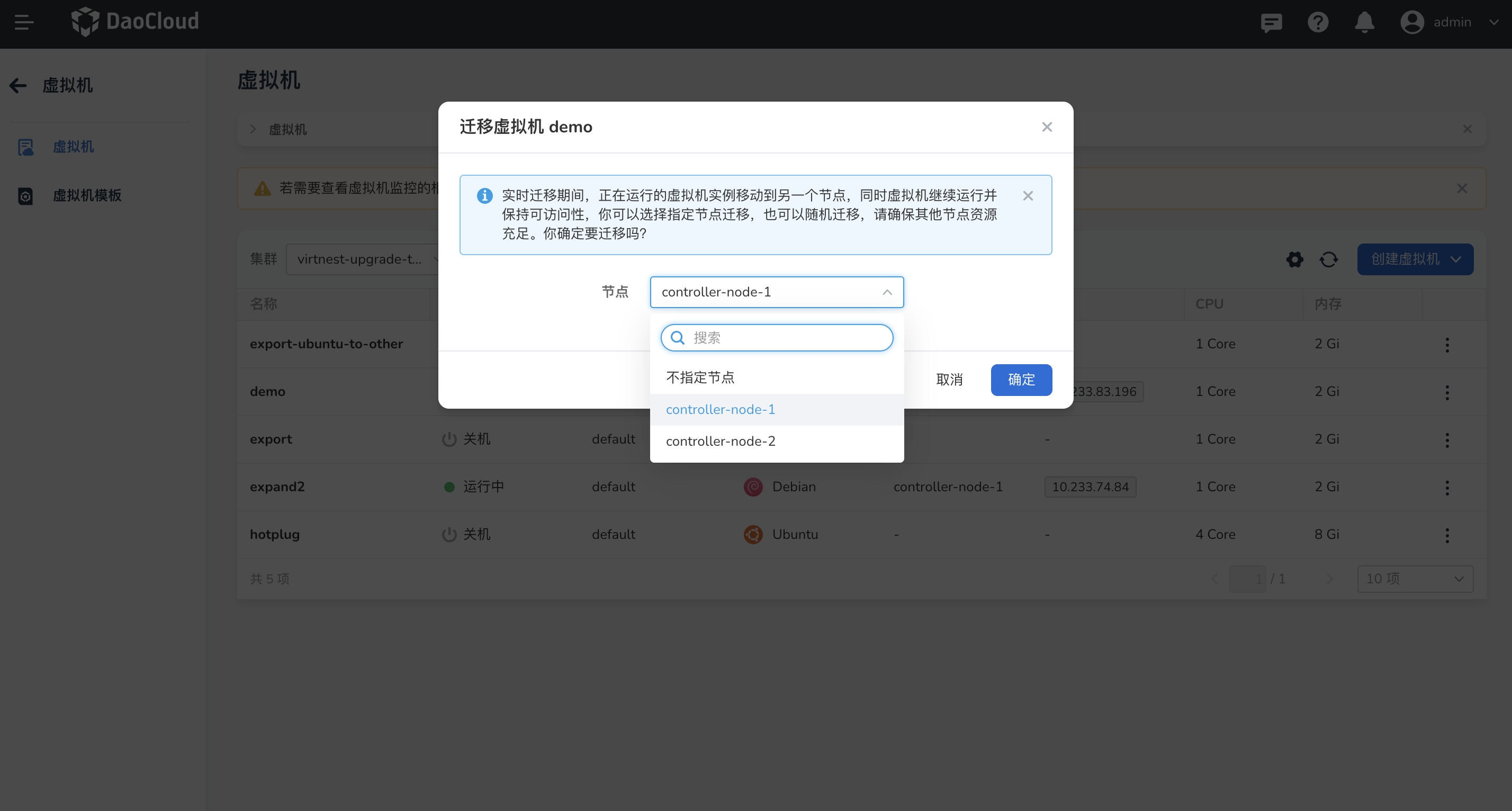Collapse the node selection dropdown
The height and width of the screenshot is (811, 1512).
[x=887, y=292]
